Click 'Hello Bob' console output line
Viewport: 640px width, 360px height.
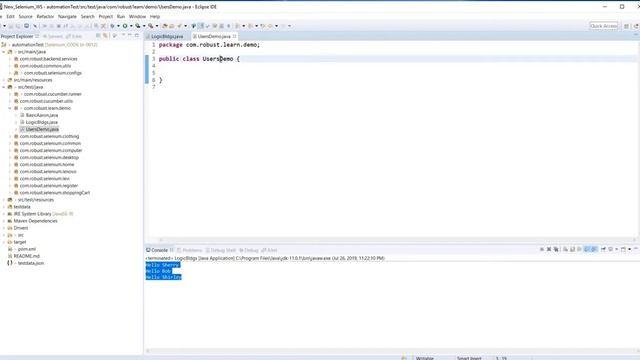point(158,271)
